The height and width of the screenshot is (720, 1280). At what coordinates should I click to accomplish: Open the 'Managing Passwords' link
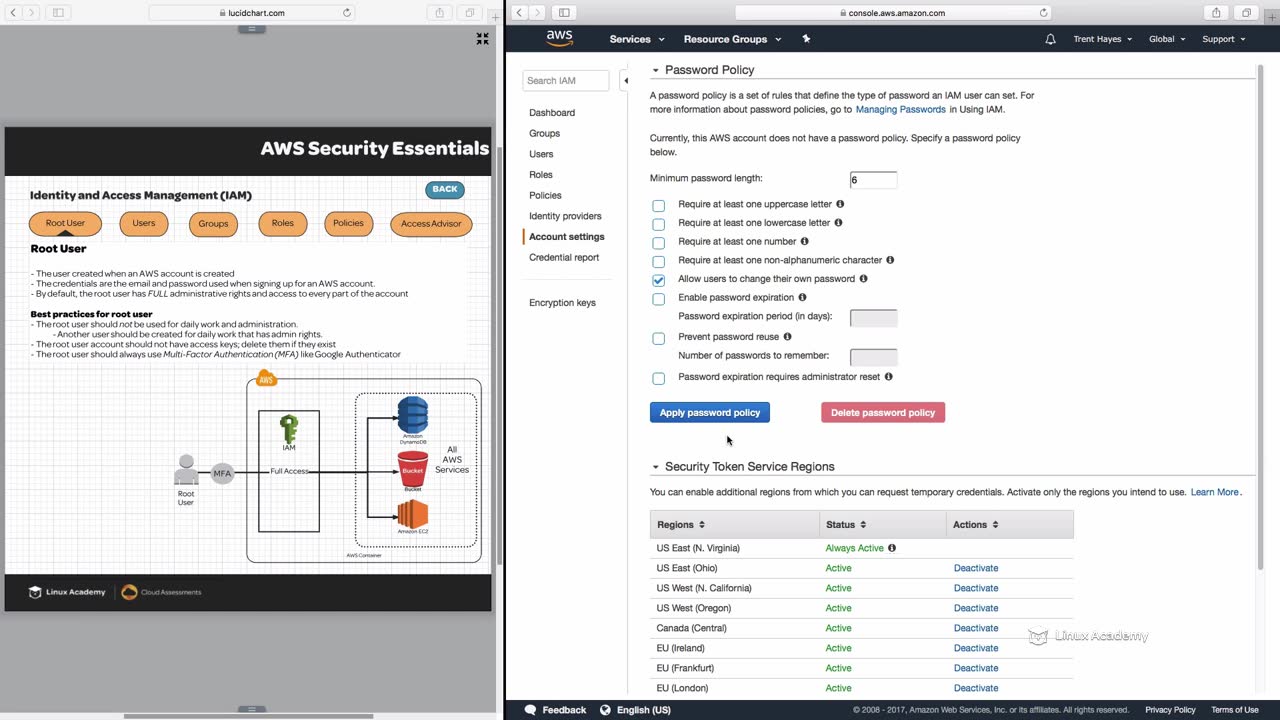(900, 109)
